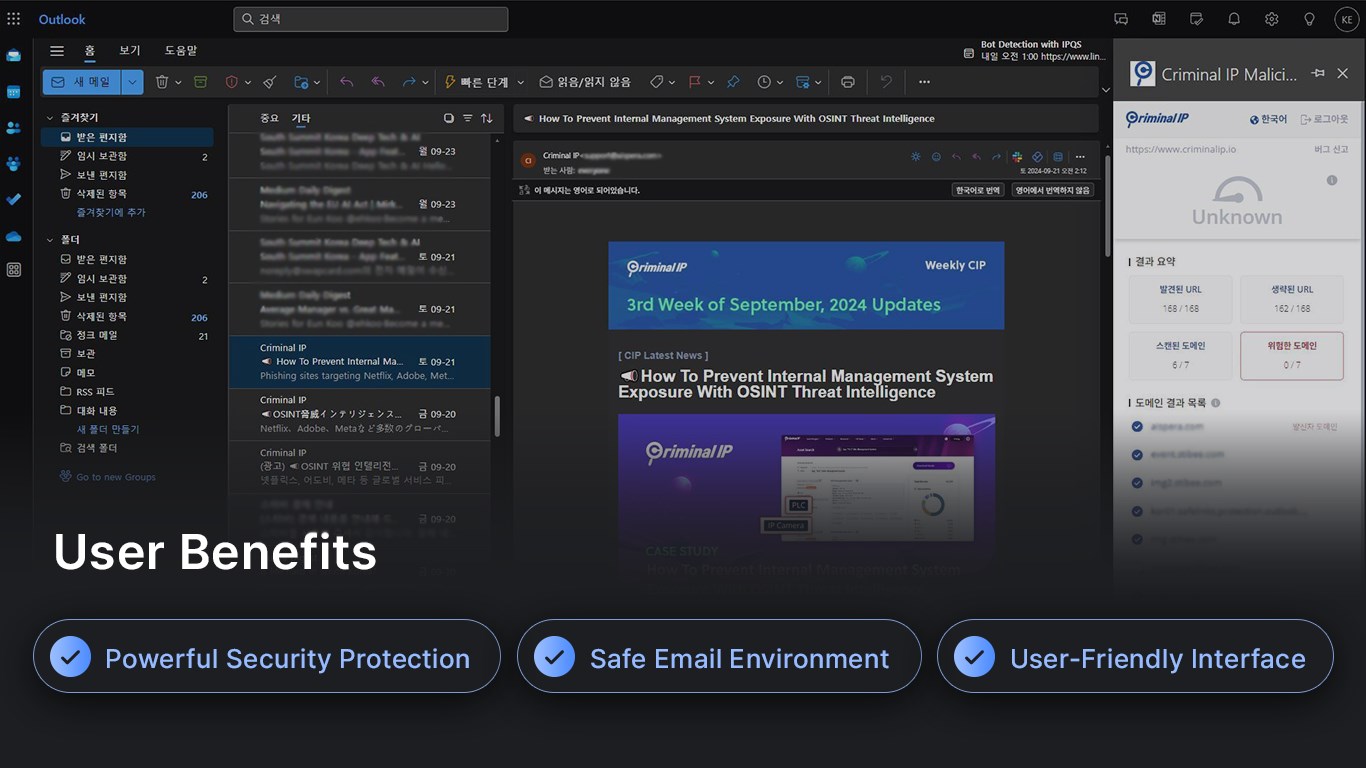Image resolution: width=1366 pixels, height=768 pixels.
Task: Click Reply all in main toolbar
Action: tap(378, 82)
